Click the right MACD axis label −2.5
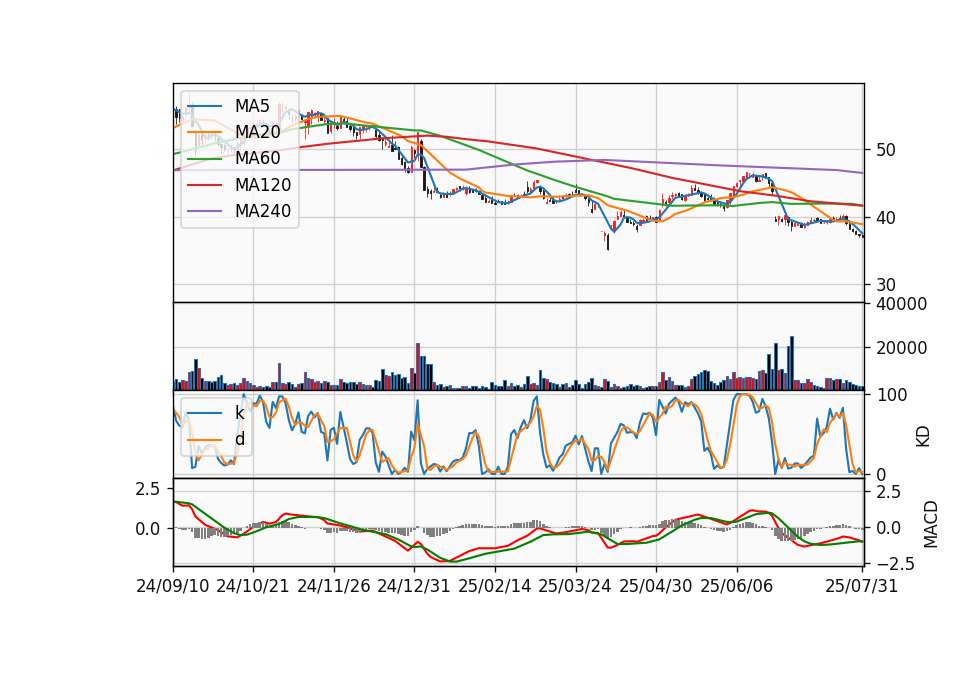The image size is (960, 690). pyautogui.click(x=896, y=563)
